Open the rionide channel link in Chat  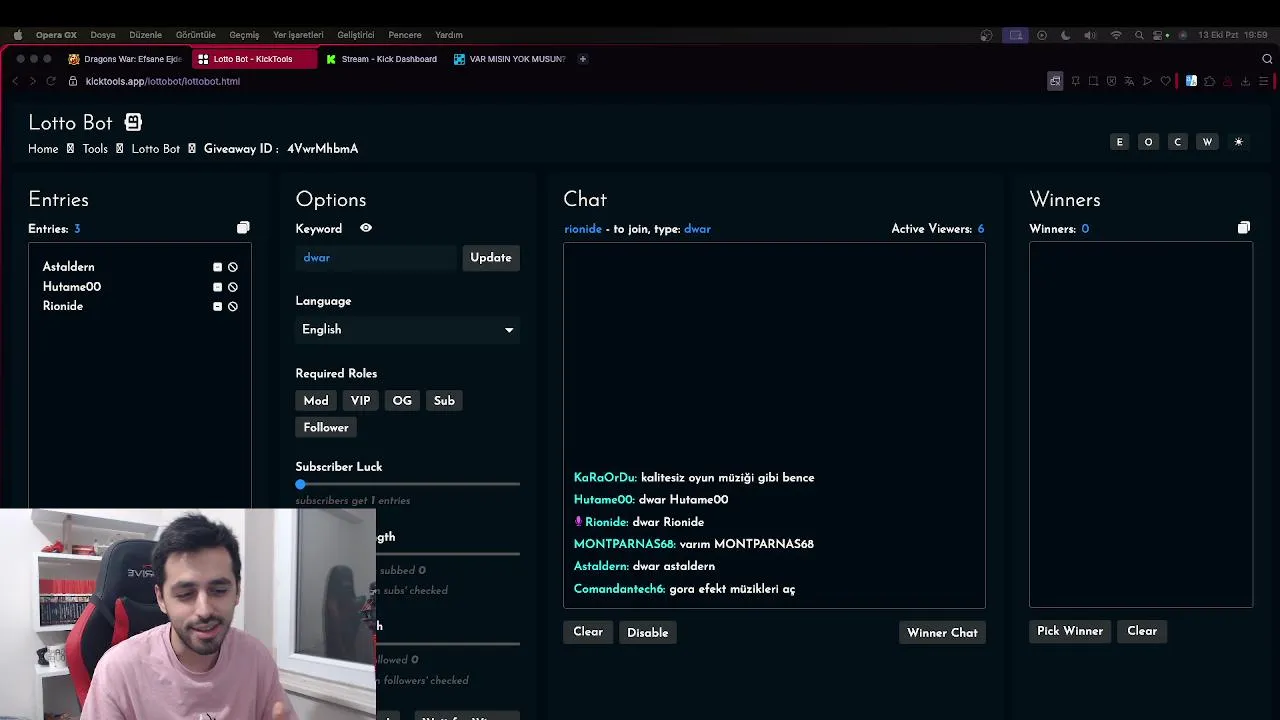point(583,229)
